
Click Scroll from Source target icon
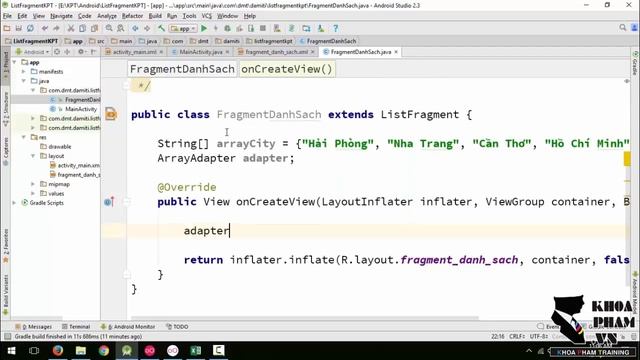[x=57, y=52]
